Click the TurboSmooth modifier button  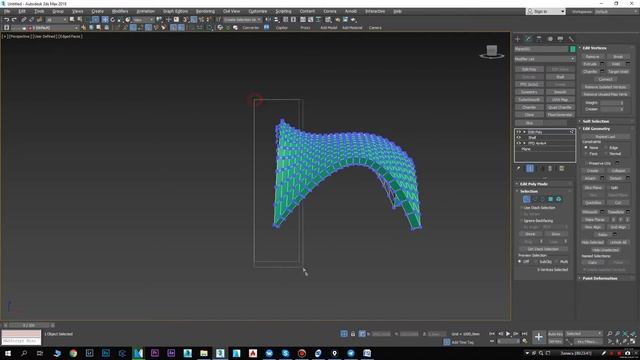click(x=529, y=100)
